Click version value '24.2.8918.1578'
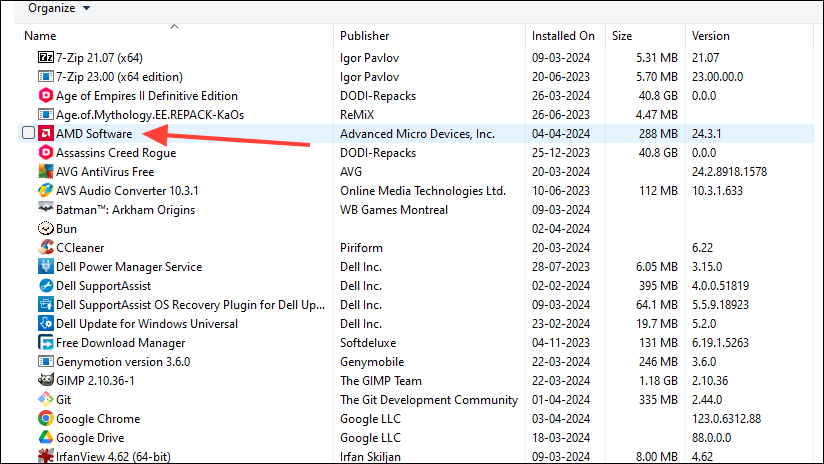This screenshot has height=464, width=824. coord(729,172)
